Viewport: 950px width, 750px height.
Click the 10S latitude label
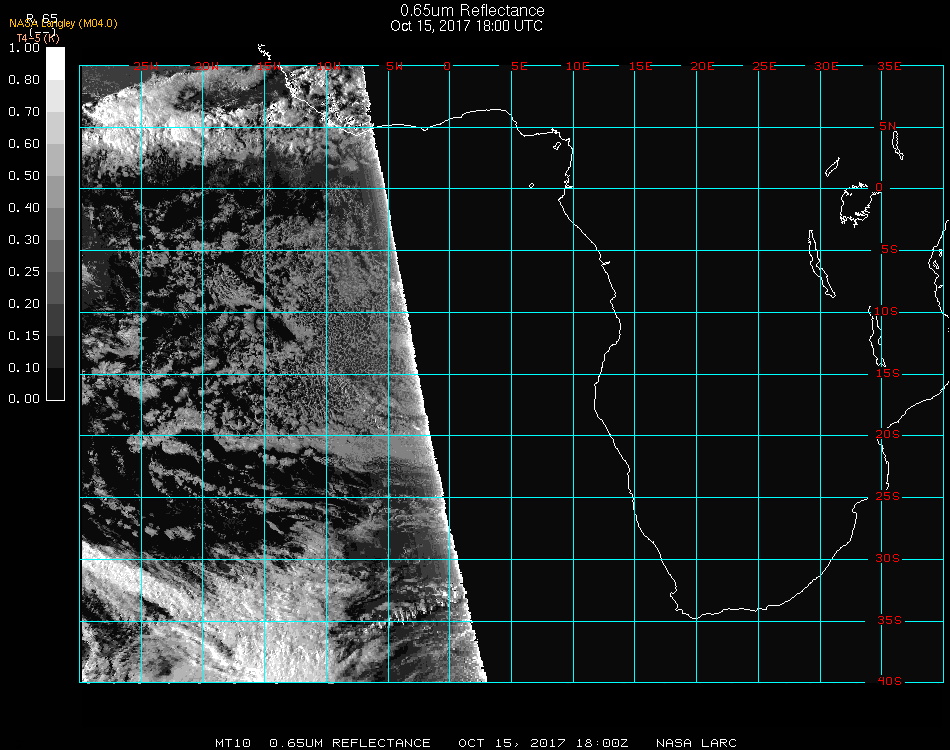coord(886,311)
